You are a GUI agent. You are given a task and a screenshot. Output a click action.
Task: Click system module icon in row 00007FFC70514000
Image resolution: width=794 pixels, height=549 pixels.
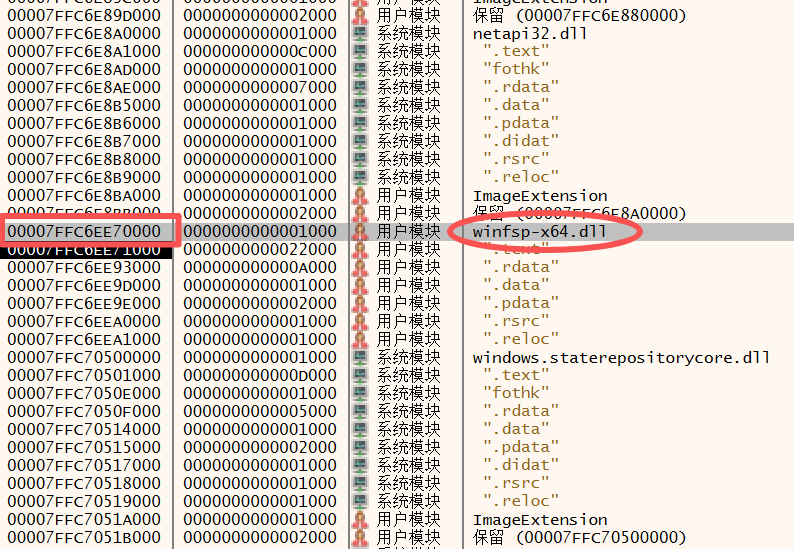[360, 429]
